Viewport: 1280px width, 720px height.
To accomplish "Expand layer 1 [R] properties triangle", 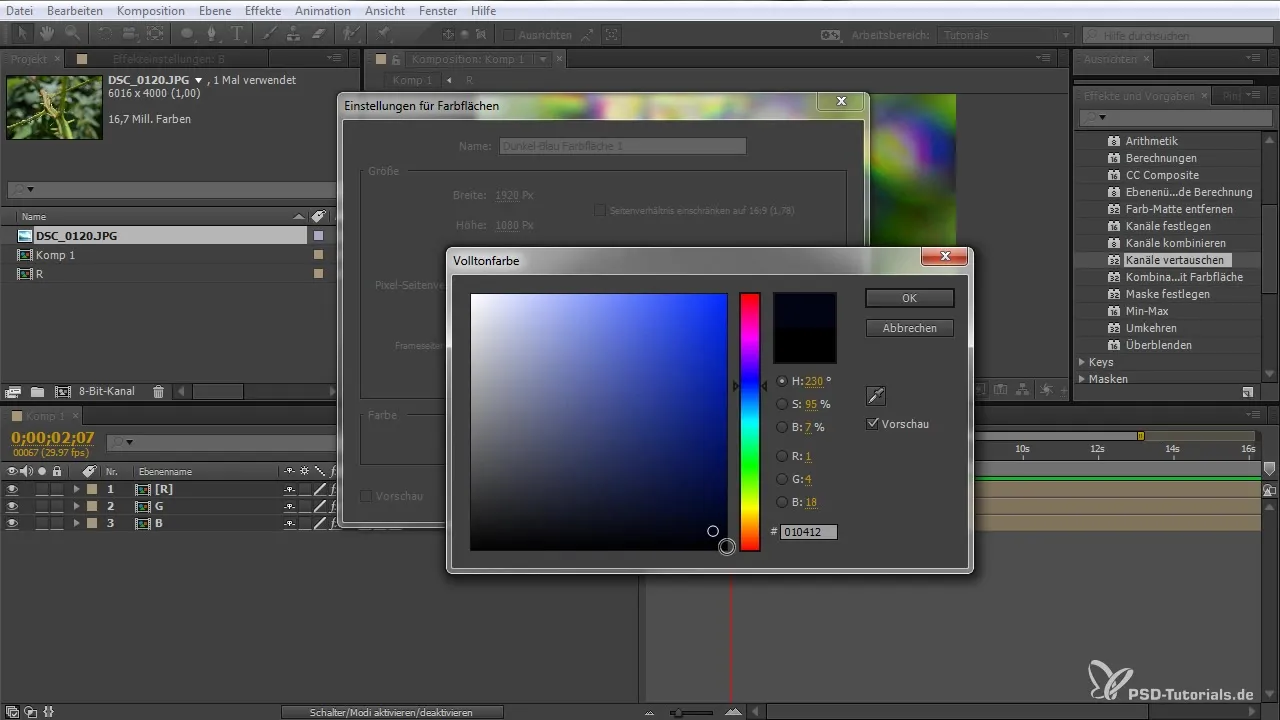I will click(76, 489).
